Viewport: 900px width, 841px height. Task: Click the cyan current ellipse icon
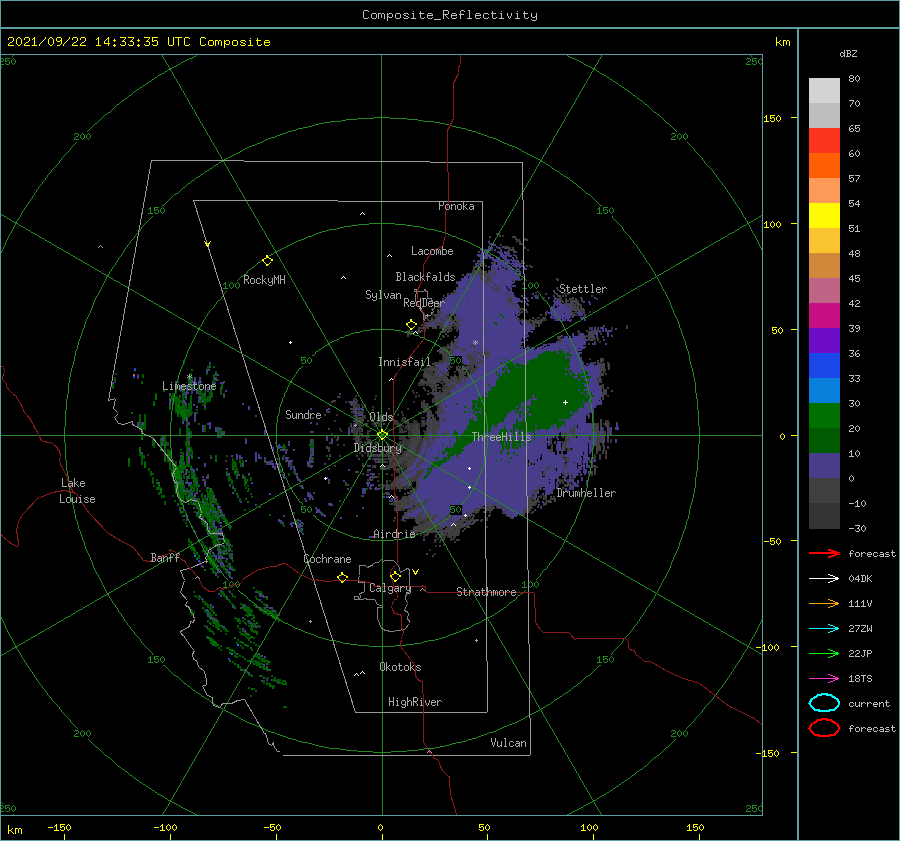coord(824,703)
